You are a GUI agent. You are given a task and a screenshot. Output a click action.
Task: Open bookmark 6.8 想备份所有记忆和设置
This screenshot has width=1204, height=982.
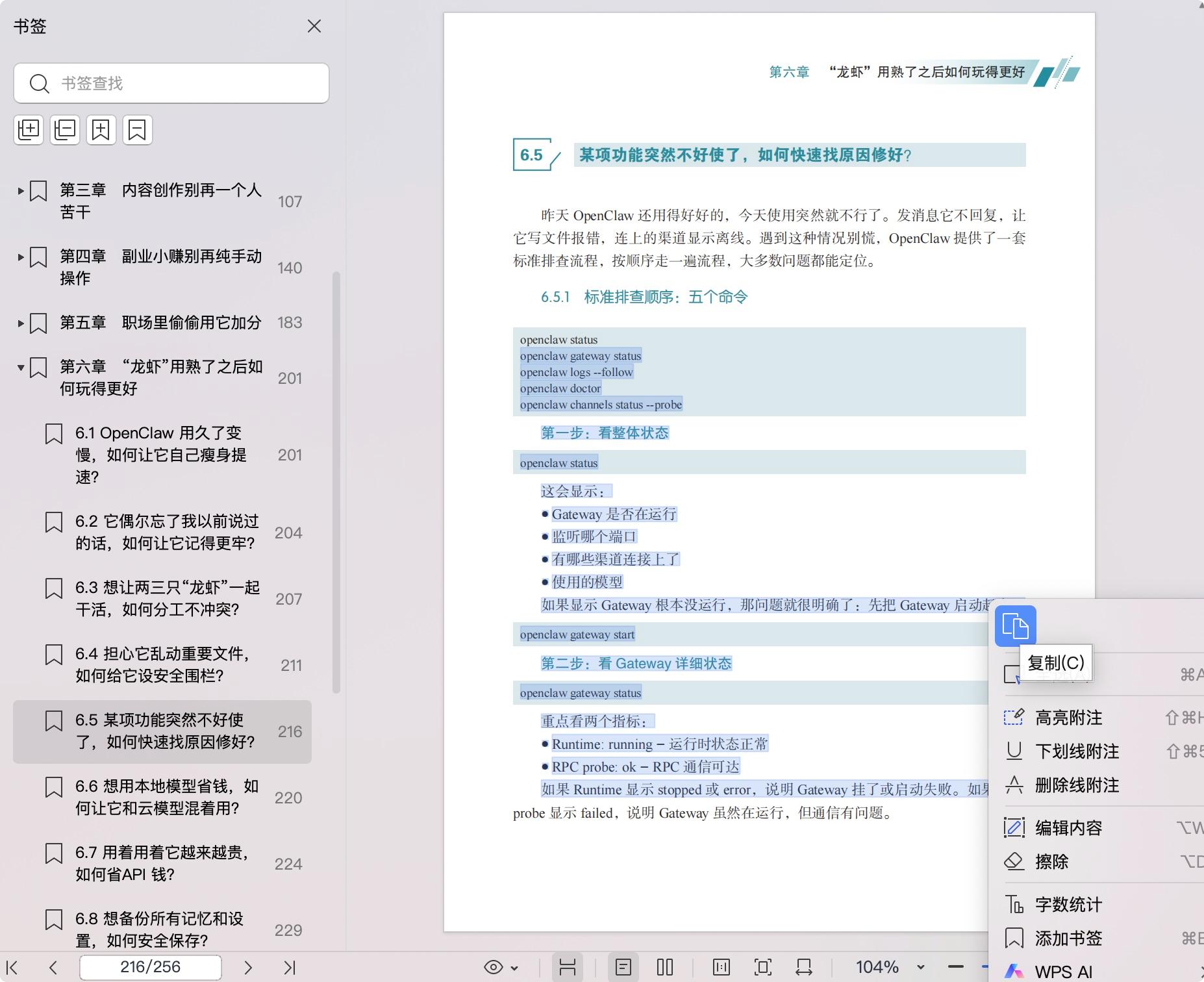pyautogui.click(x=160, y=929)
